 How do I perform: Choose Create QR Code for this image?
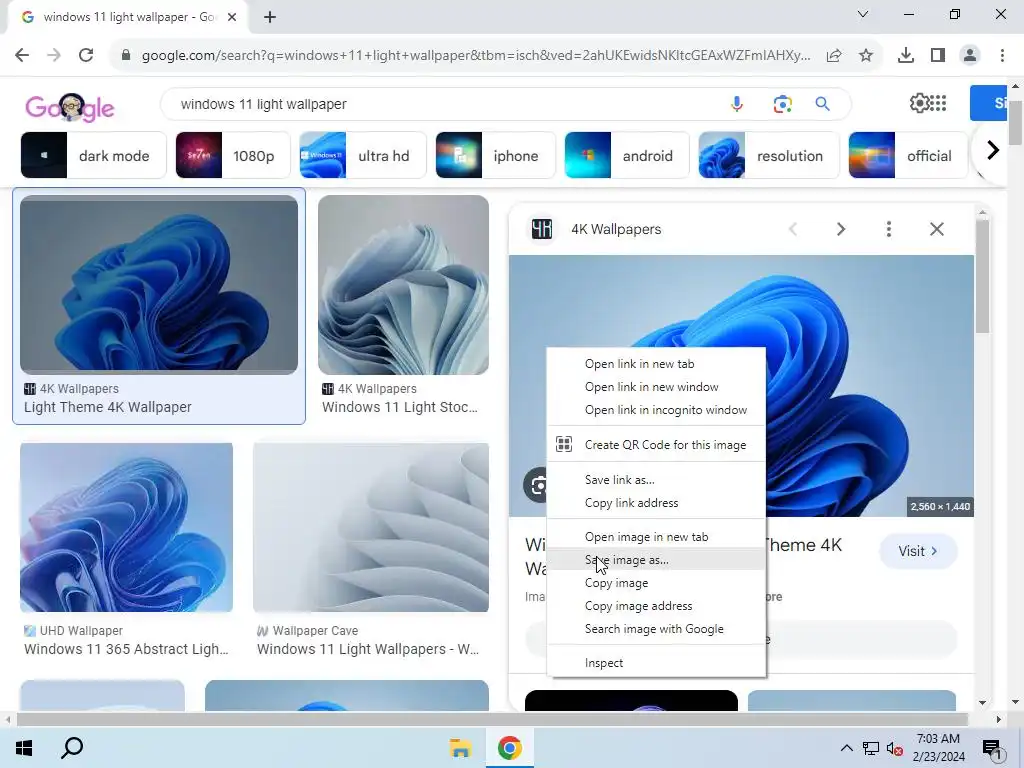(x=656, y=445)
